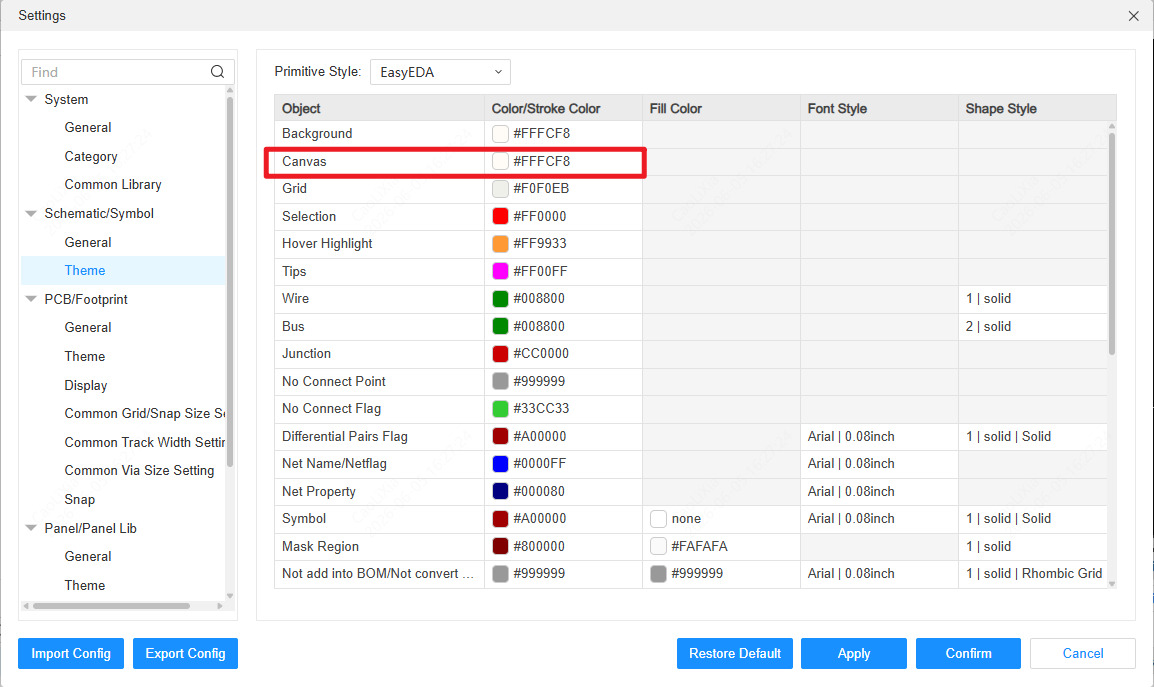Open Canvas color swatch
The image size is (1154, 687).
point(500,161)
